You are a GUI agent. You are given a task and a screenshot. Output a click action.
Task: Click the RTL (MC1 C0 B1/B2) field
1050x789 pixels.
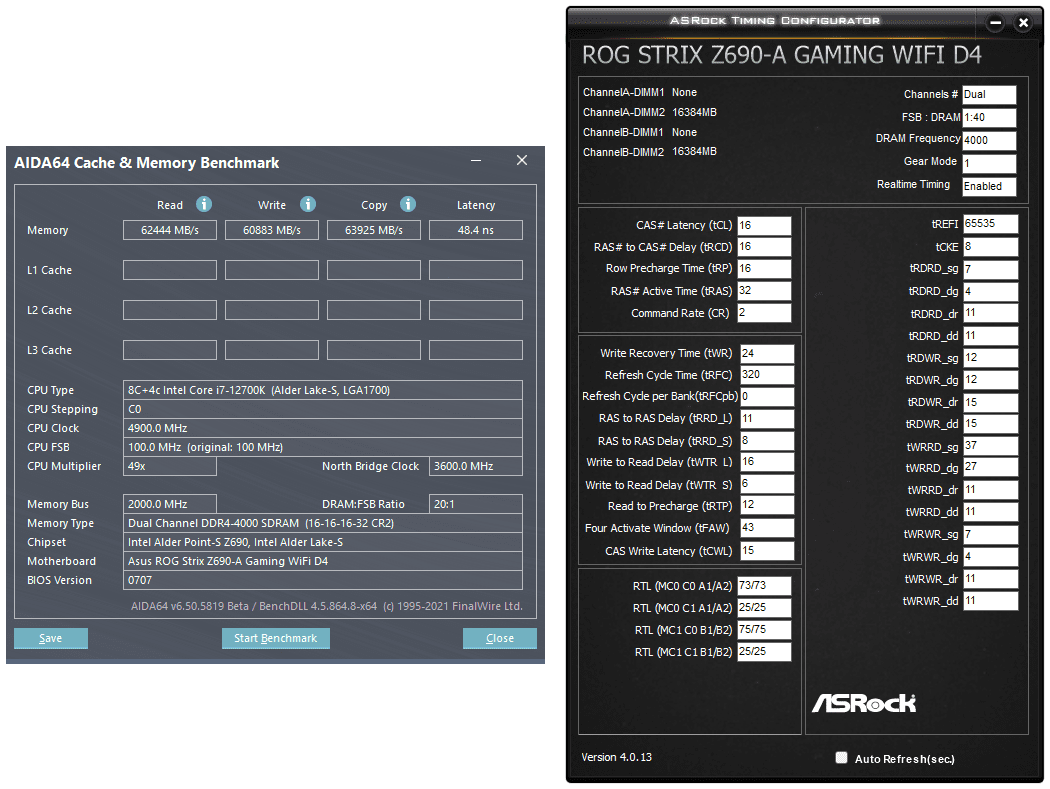764,630
